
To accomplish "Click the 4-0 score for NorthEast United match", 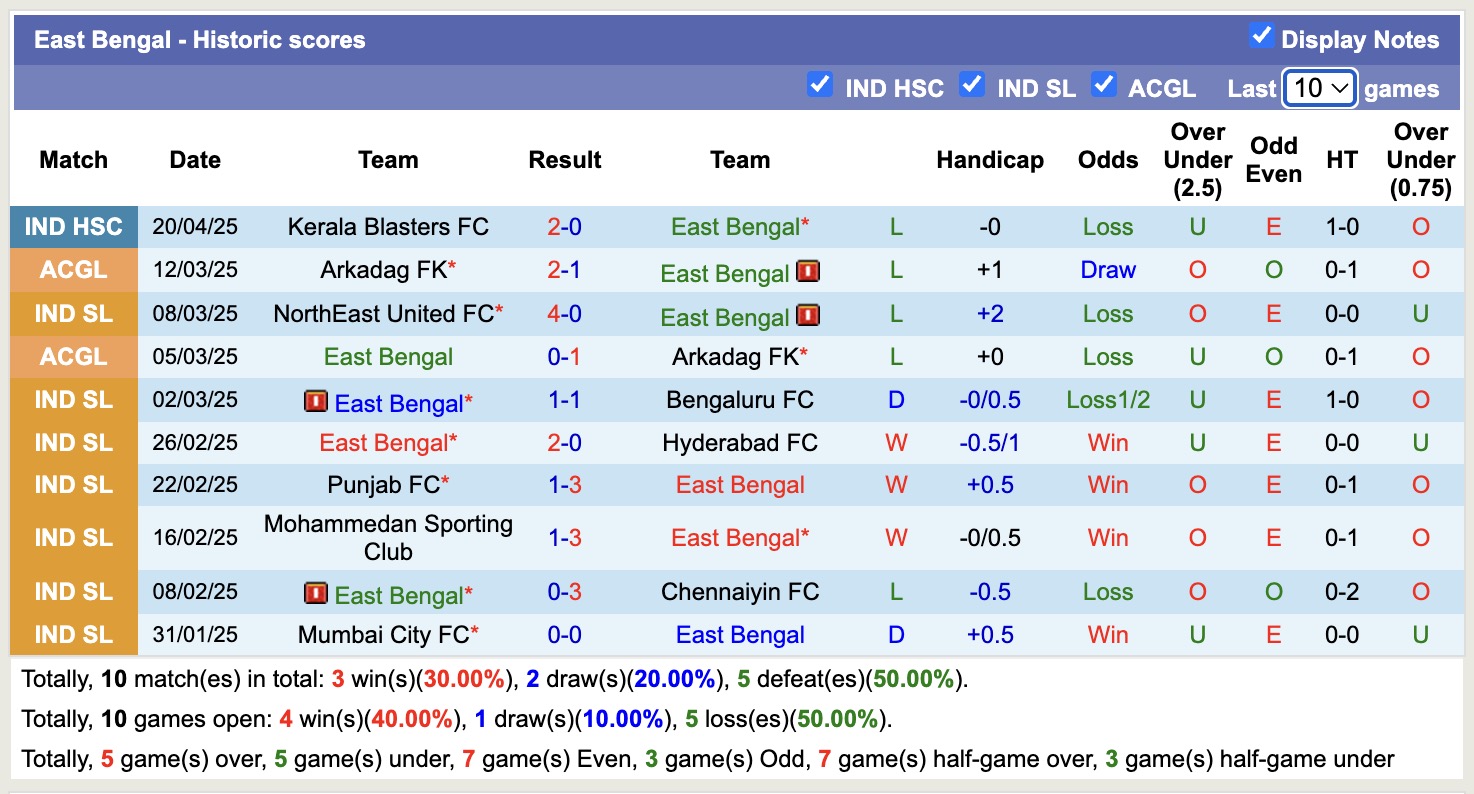I will (x=564, y=314).
